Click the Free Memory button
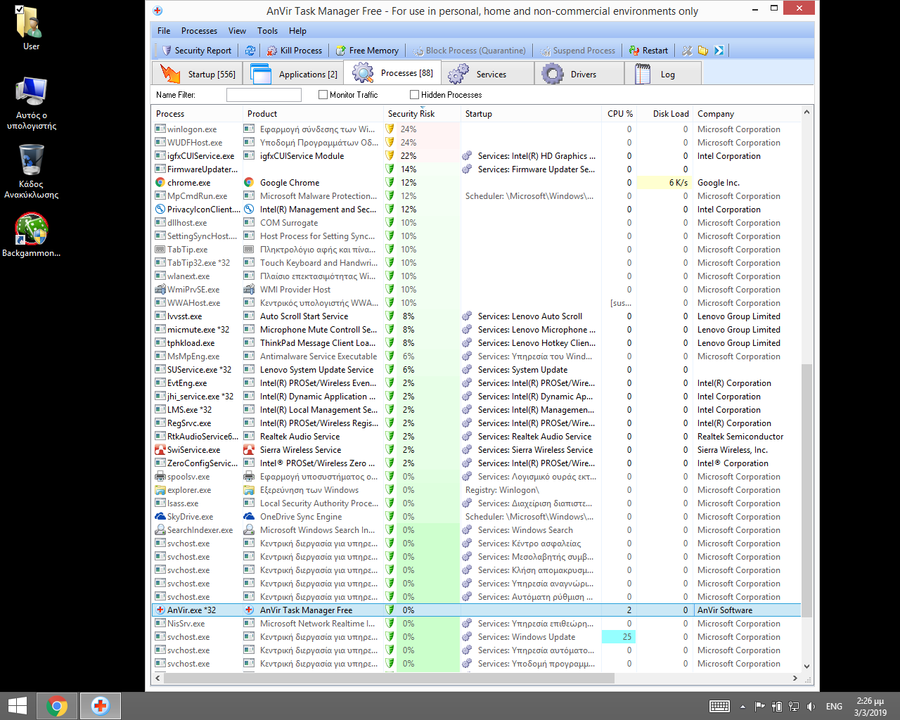This screenshot has width=900, height=720. pos(367,51)
